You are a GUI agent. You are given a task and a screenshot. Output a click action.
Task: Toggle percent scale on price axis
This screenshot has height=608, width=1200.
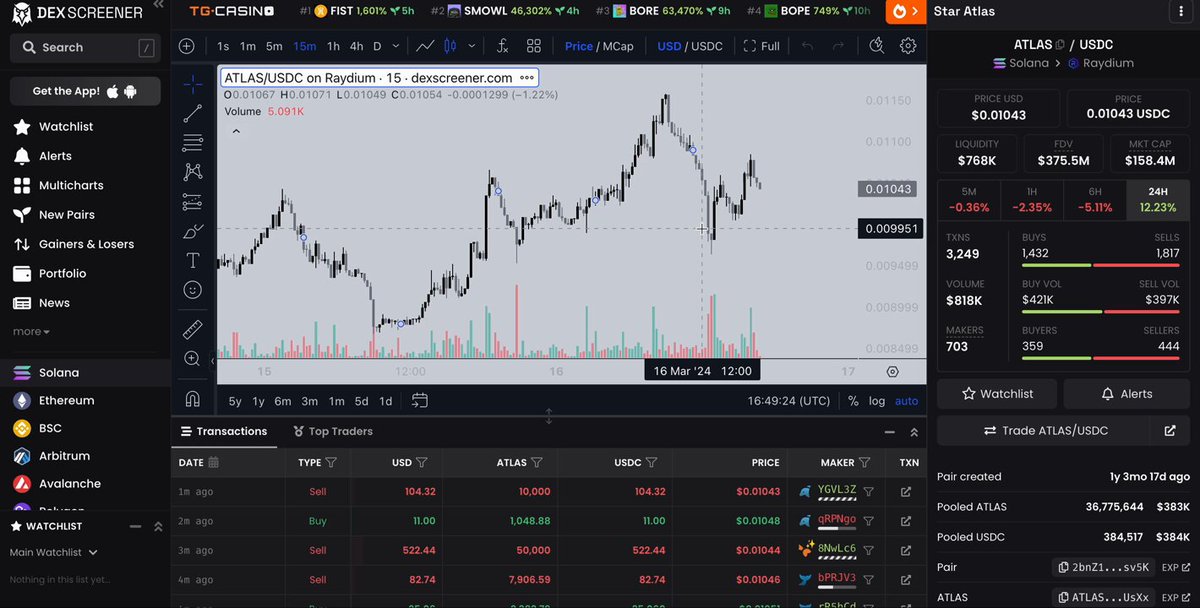click(x=853, y=401)
